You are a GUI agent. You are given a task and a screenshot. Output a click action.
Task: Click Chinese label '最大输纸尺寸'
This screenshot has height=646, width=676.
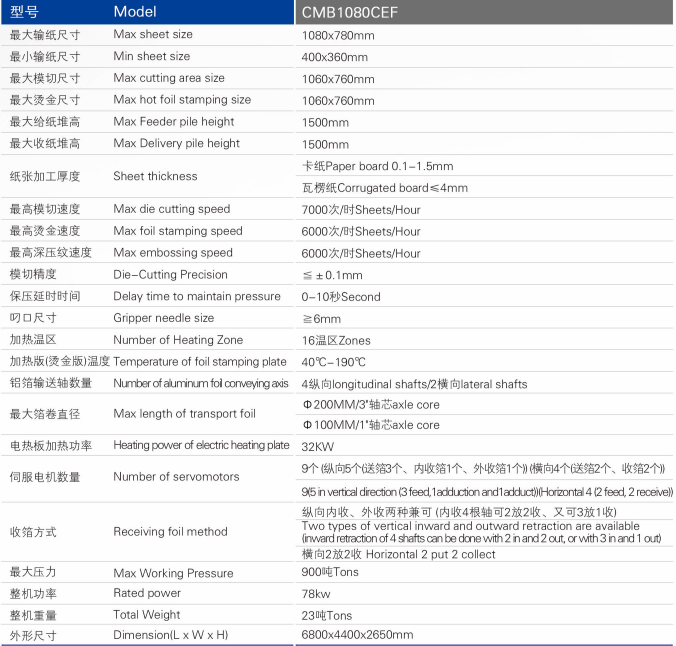pyautogui.click(x=45, y=35)
